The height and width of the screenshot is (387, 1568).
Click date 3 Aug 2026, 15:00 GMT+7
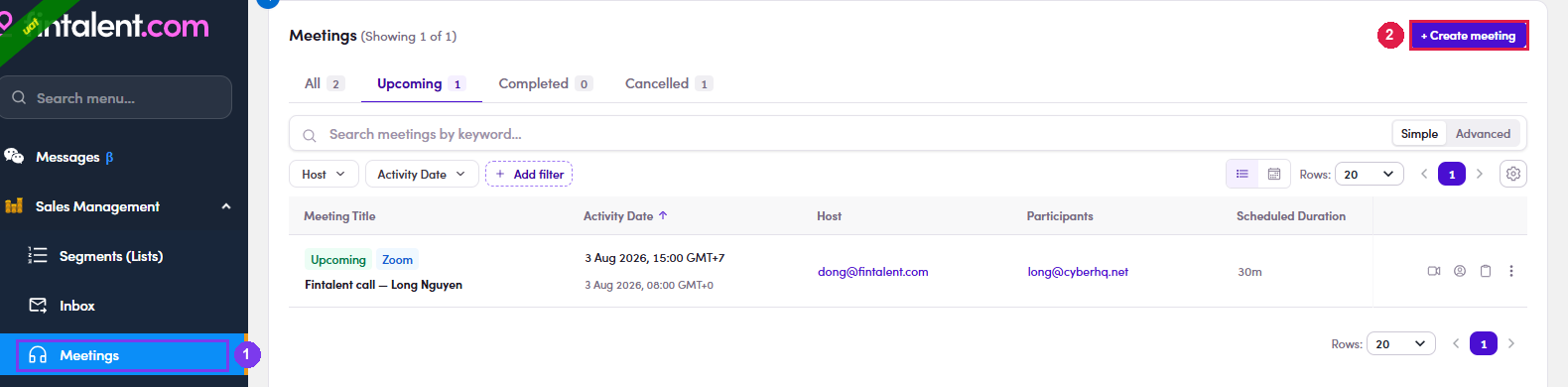(x=654, y=258)
